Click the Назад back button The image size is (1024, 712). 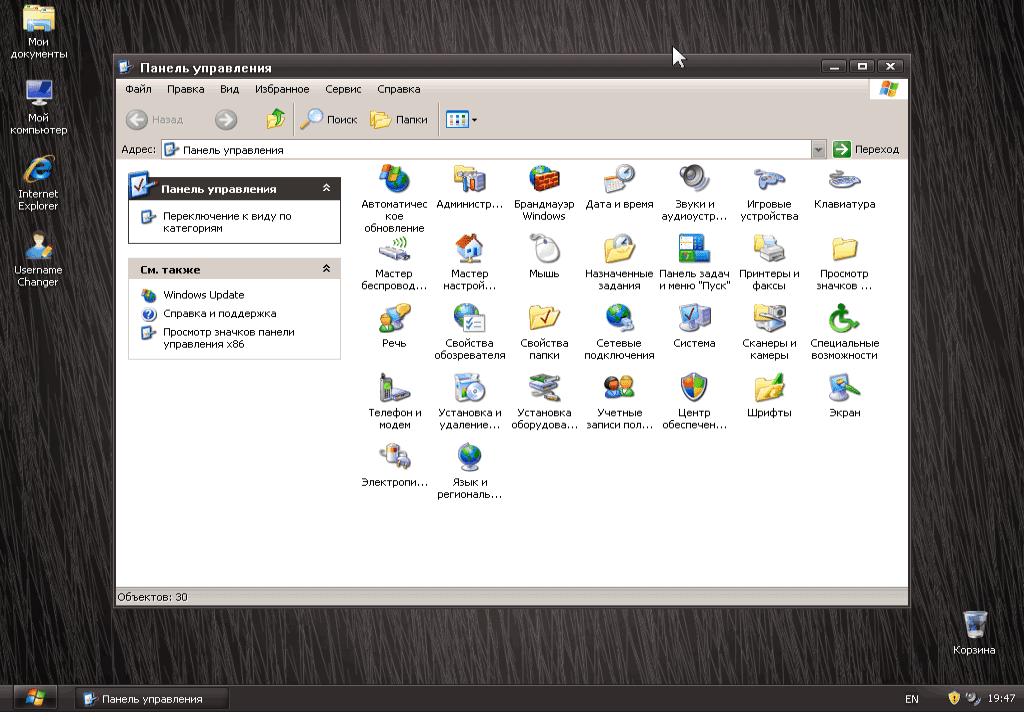(x=155, y=120)
